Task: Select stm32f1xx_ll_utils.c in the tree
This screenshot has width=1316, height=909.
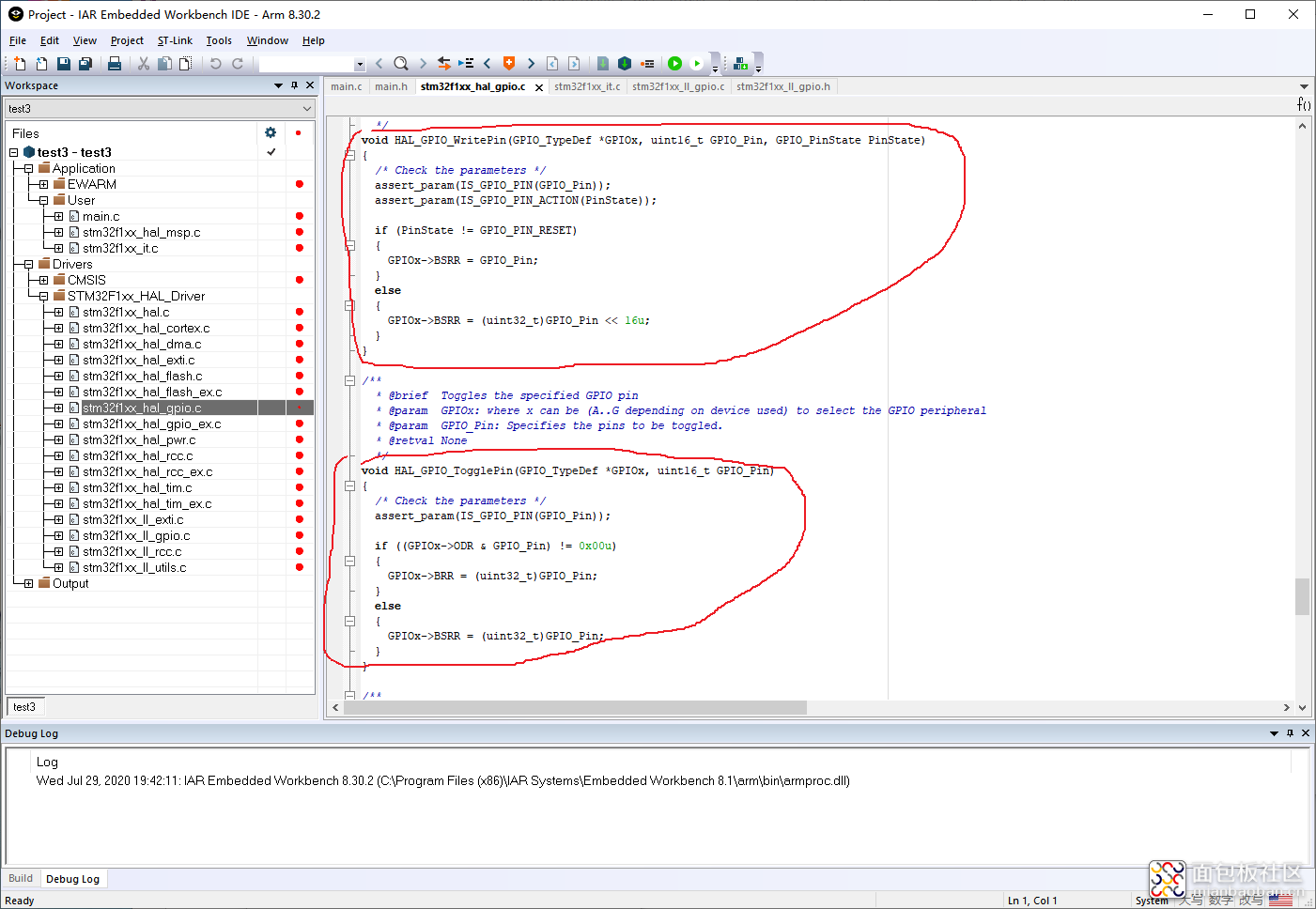Action: click(134, 568)
